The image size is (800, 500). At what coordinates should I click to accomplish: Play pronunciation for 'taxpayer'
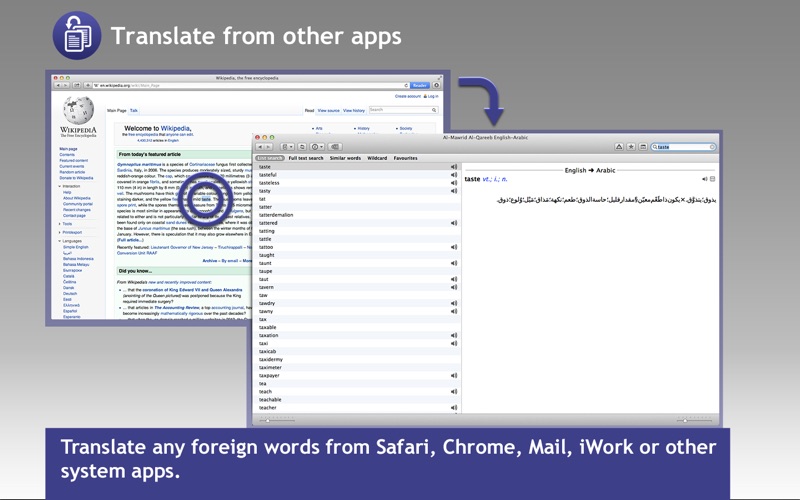[454, 376]
